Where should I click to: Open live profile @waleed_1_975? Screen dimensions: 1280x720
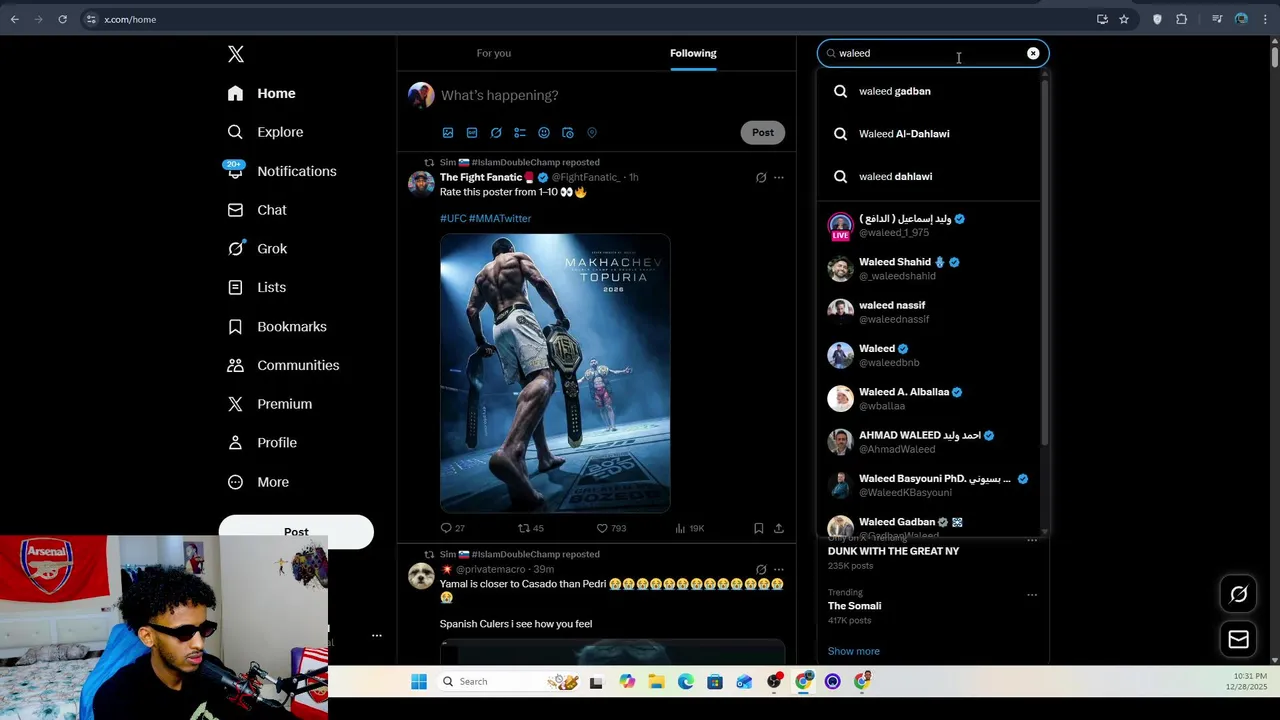point(928,225)
